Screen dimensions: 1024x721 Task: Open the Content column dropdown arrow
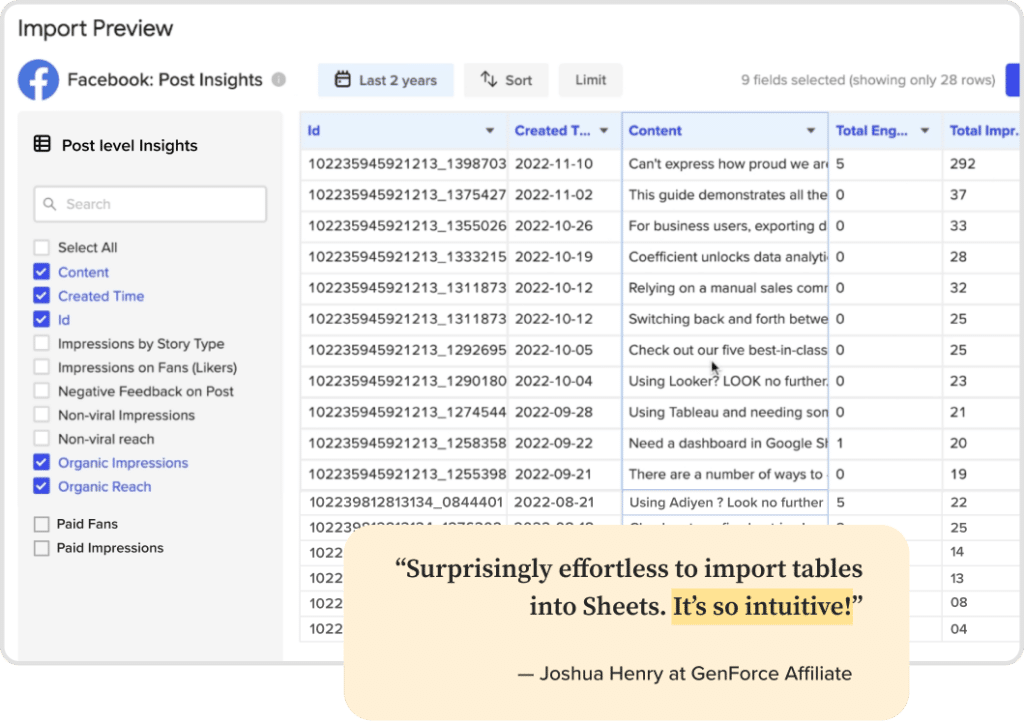[810, 131]
